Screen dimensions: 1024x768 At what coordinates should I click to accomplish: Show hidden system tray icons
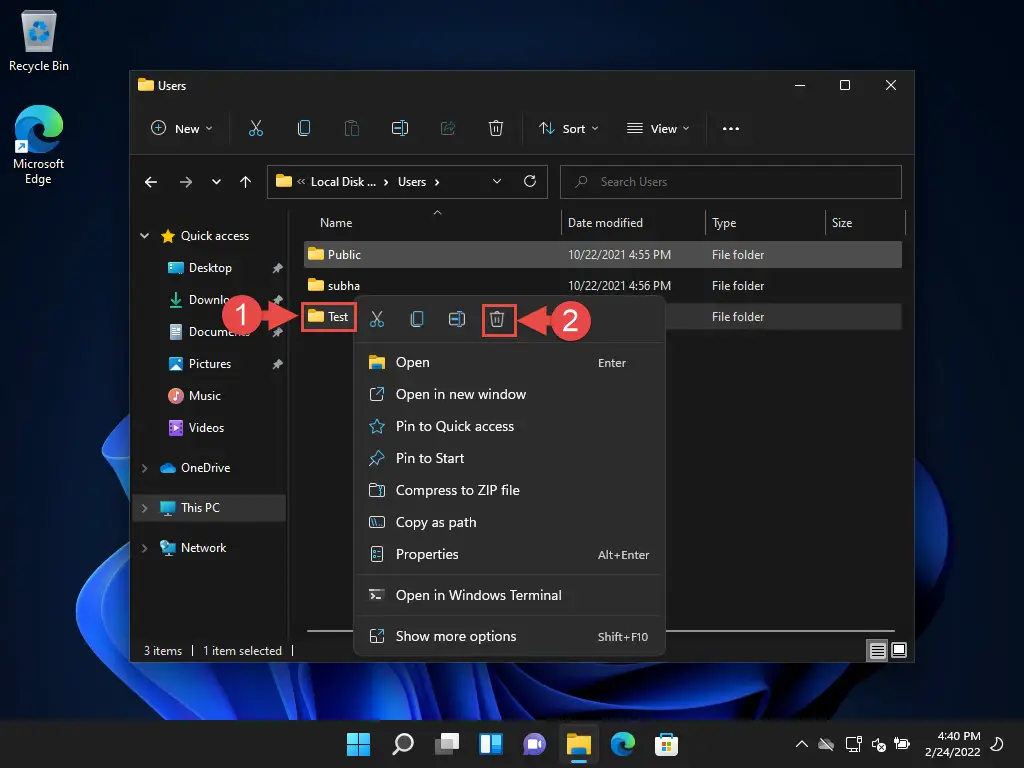(802, 744)
